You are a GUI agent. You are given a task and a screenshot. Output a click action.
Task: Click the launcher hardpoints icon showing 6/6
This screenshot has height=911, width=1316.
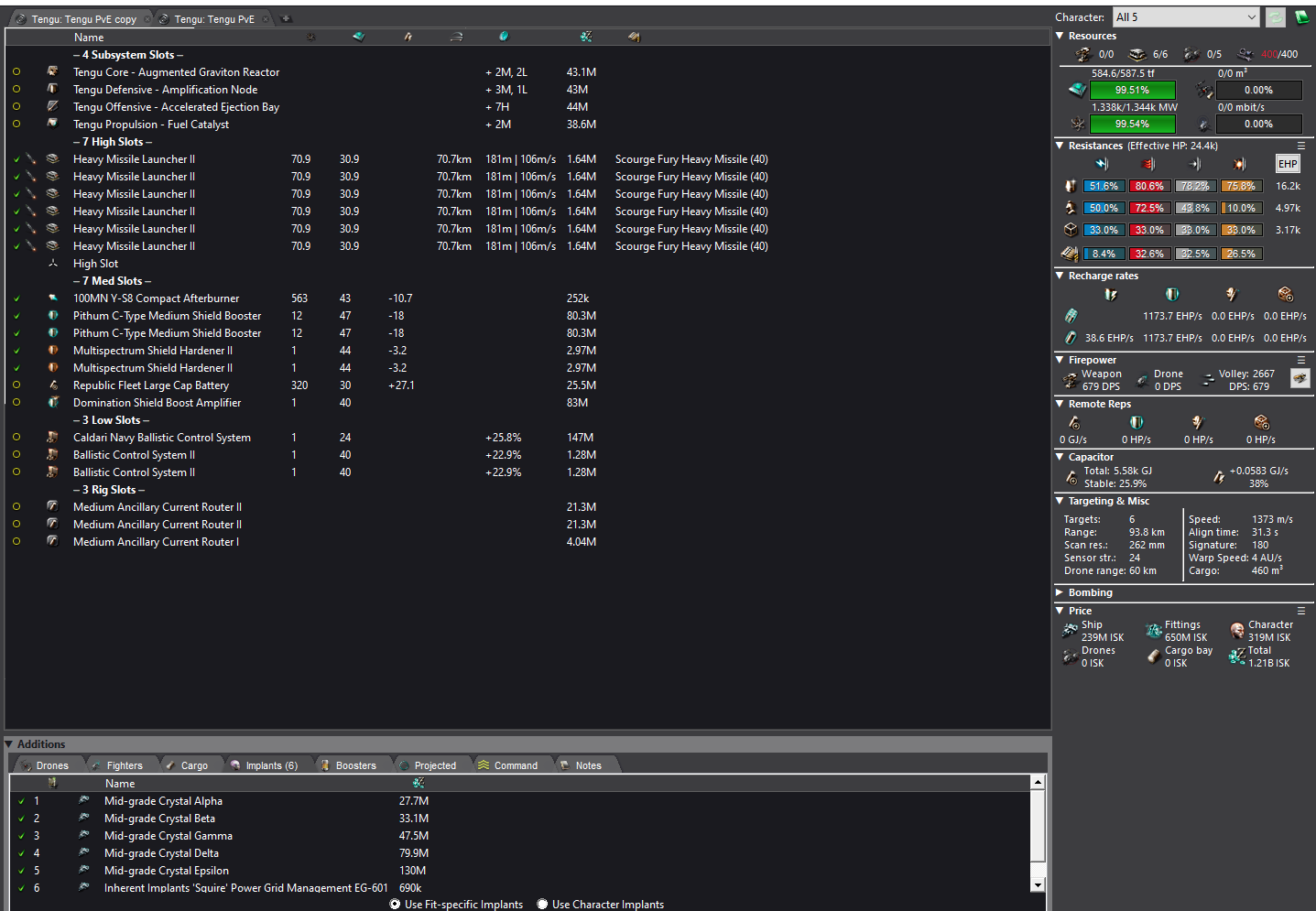click(x=1137, y=54)
